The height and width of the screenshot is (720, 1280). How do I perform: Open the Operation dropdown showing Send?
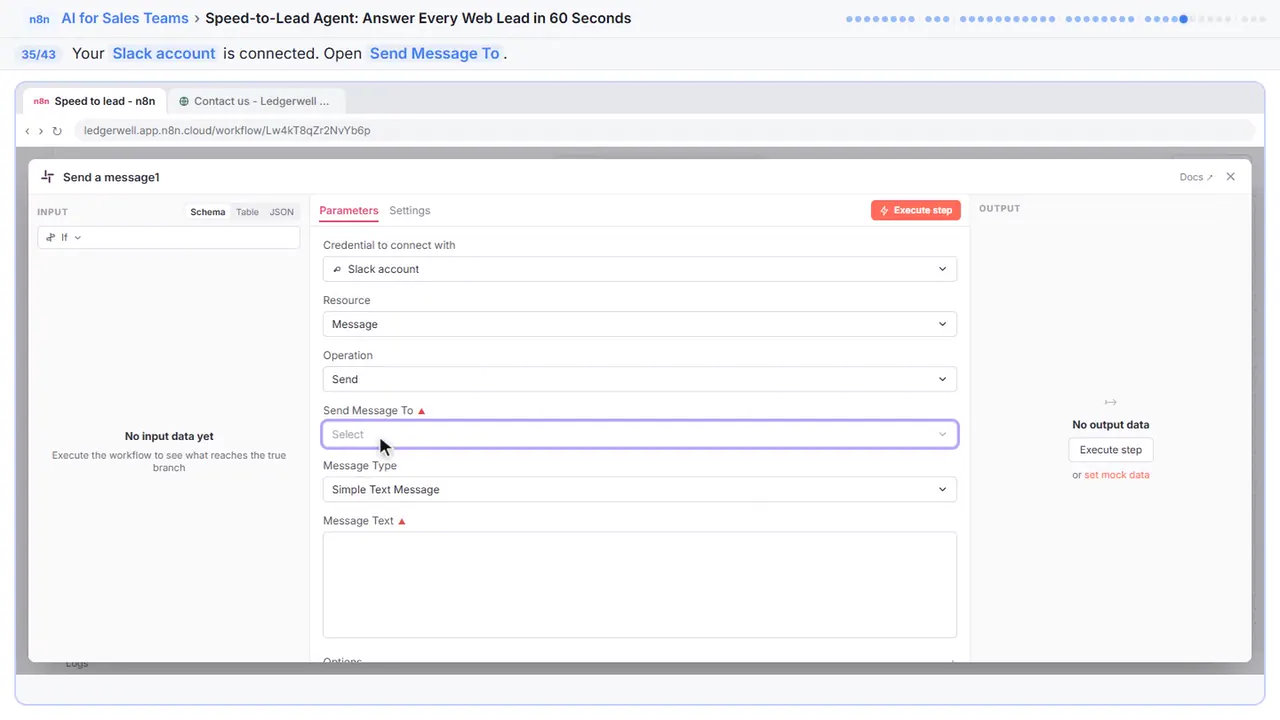tap(640, 379)
